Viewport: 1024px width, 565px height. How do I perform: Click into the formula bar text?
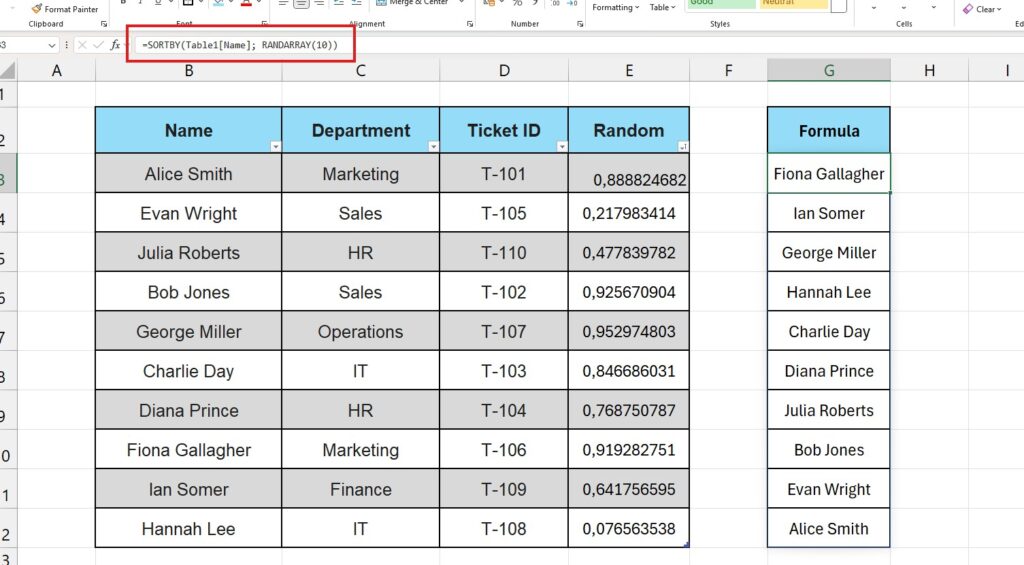click(x=240, y=45)
